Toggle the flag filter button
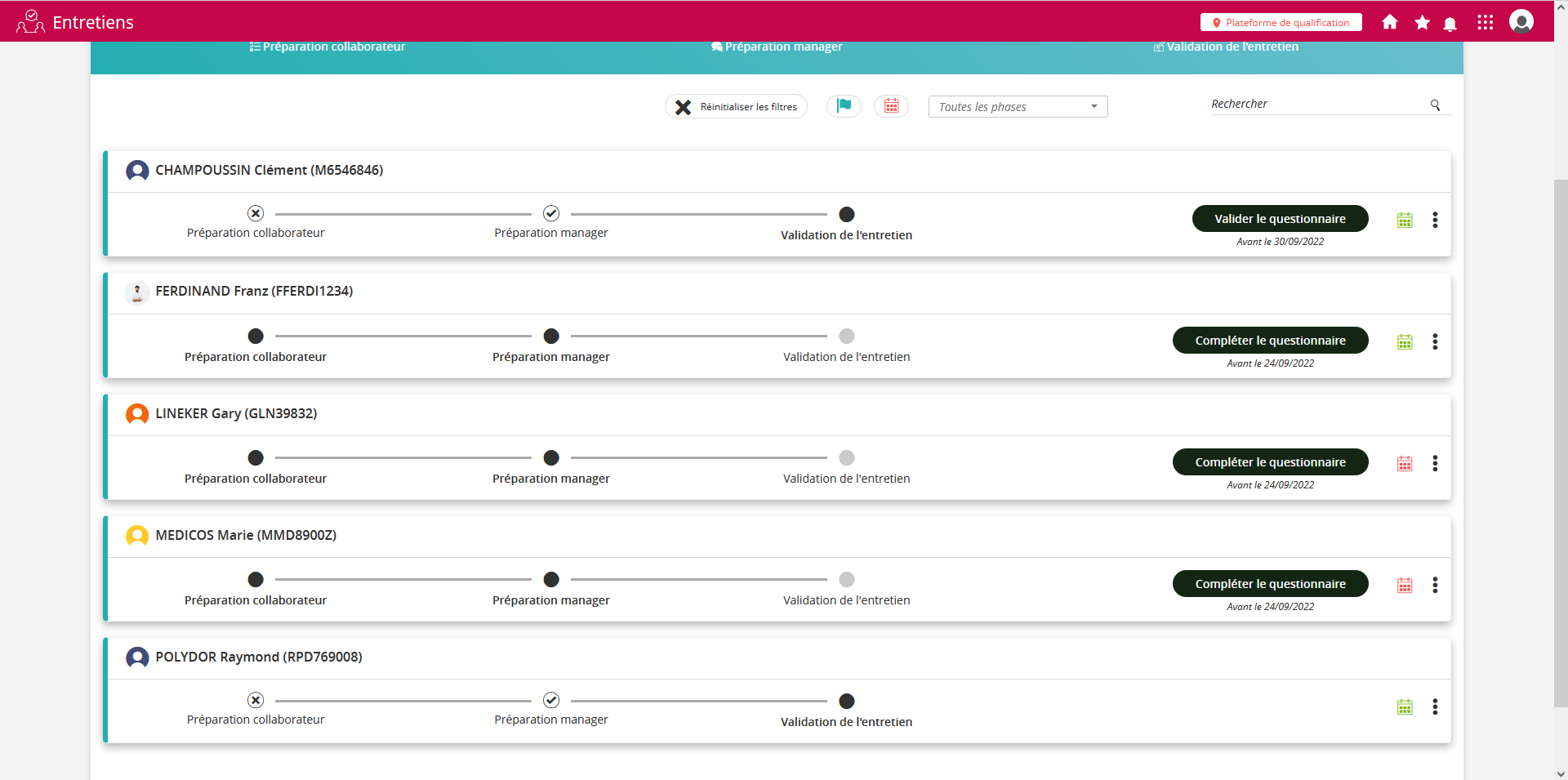The width and height of the screenshot is (1568, 780). [x=844, y=106]
